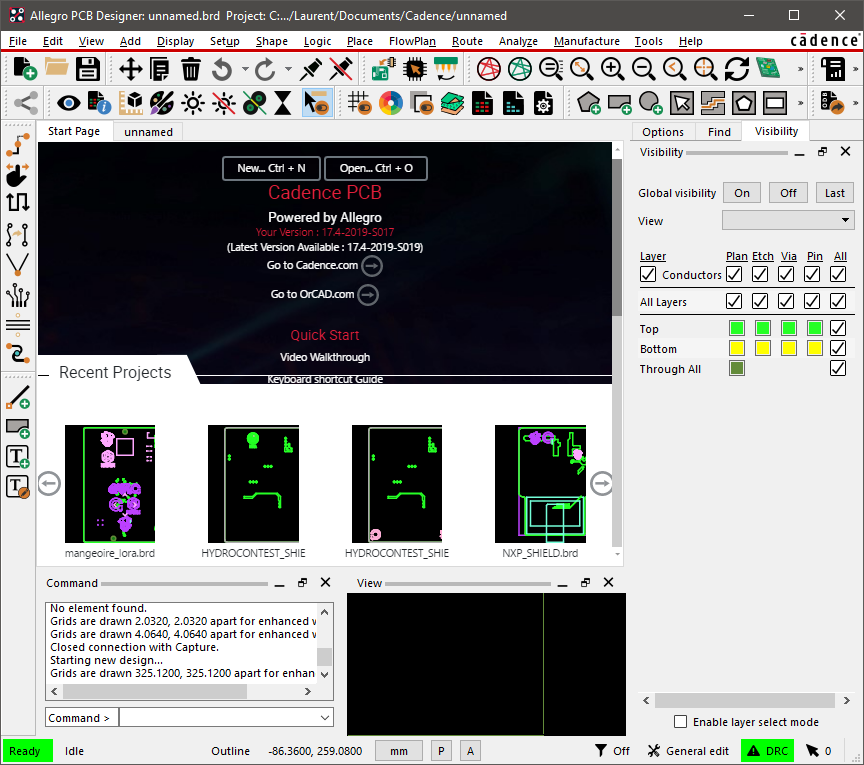The image size is (864, 765).
Task: Click the Rats All green circle icon
Action: pyautogui.click(x=519, y=69)
